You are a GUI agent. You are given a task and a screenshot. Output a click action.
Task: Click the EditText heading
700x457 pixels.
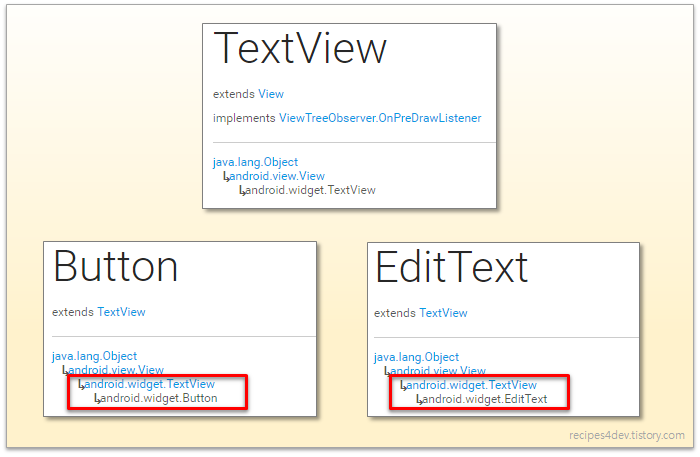pos(452,267)
